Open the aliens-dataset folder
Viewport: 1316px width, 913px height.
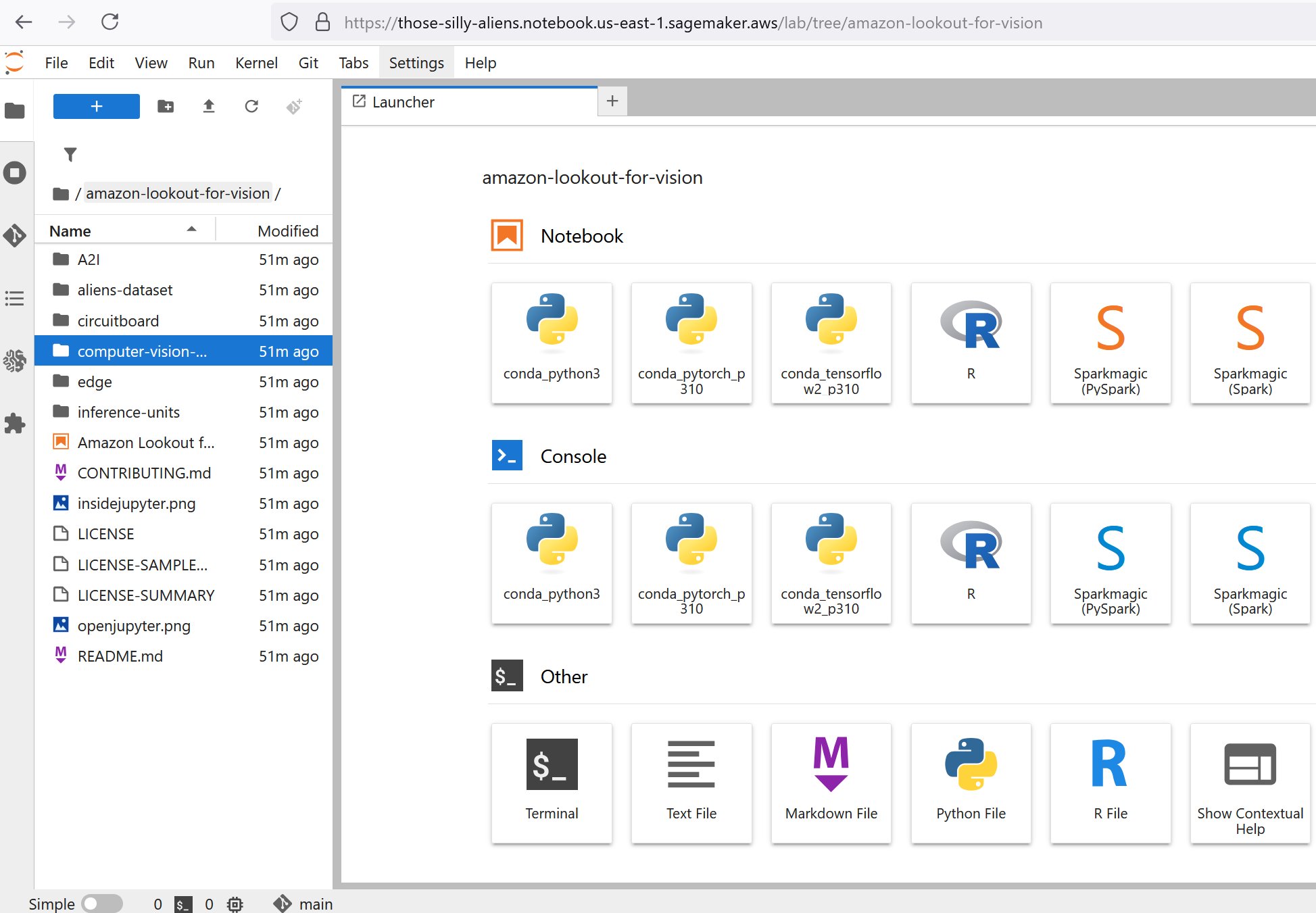[x=125, y=290]
